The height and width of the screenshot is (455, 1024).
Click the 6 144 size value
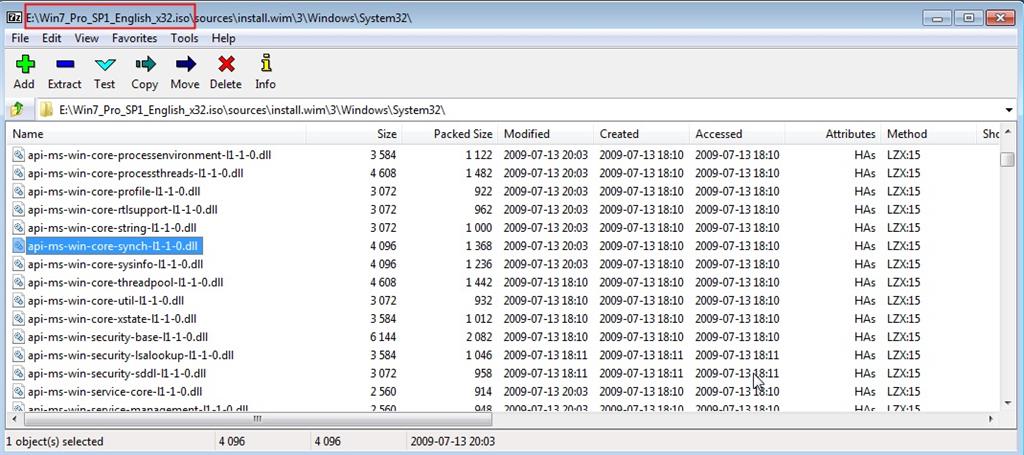[x=381, y=337]
